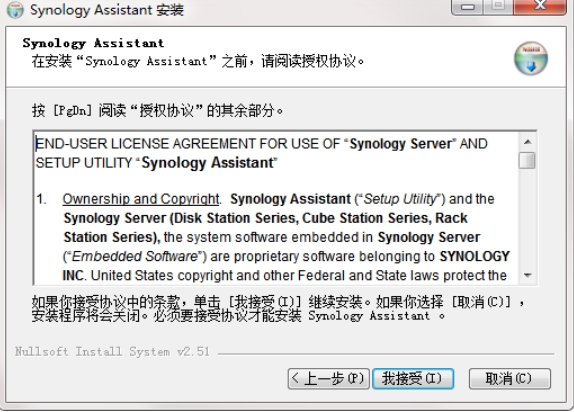
Task: Click the Synology Assistant title bar icon
Action: tap(15, 10)
